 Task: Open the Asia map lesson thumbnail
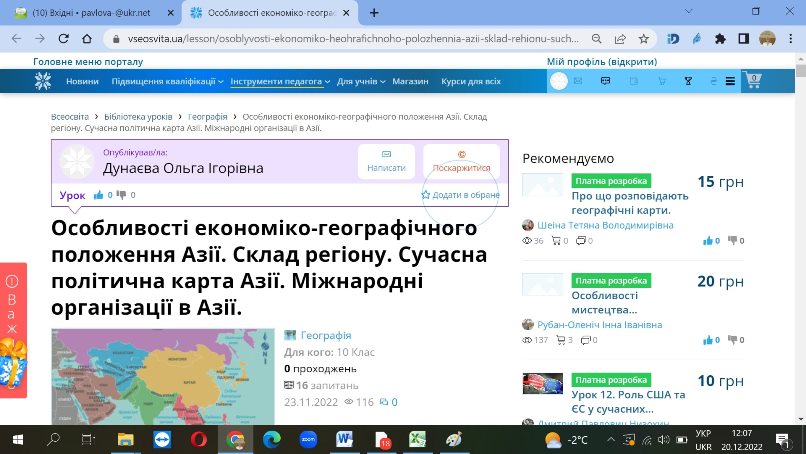pos(163,376)
